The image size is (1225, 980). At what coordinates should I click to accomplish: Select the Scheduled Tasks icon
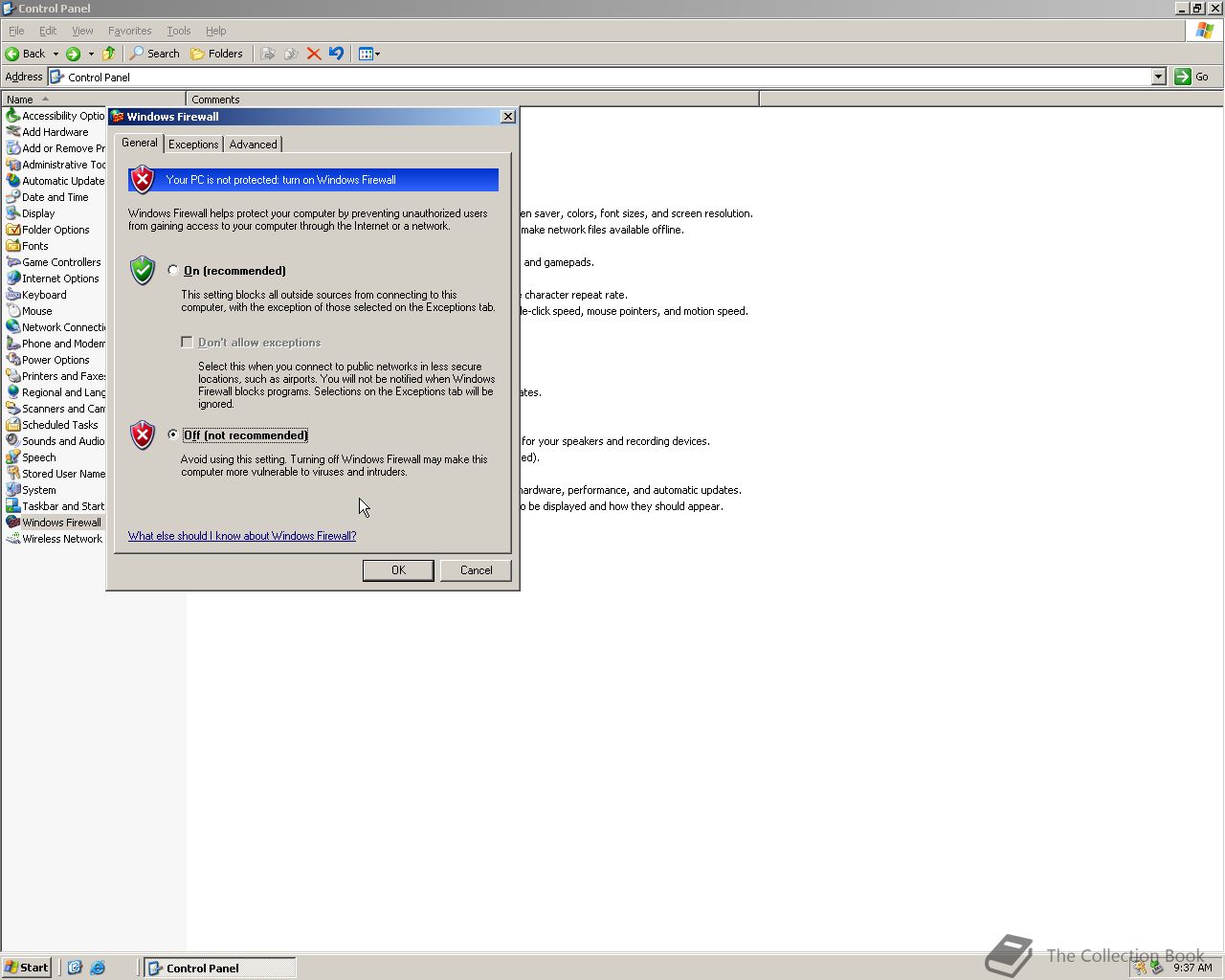point(13,425)
